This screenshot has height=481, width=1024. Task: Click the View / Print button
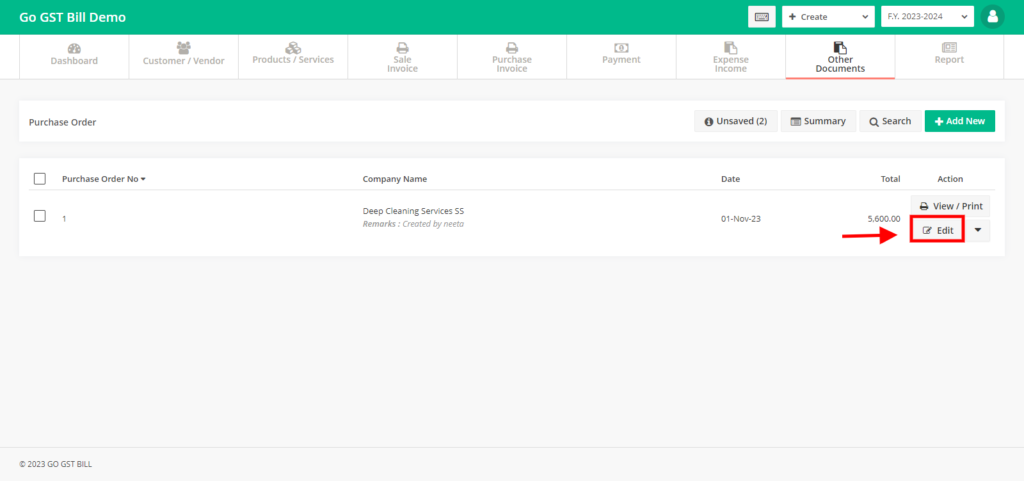pos(950,206)
